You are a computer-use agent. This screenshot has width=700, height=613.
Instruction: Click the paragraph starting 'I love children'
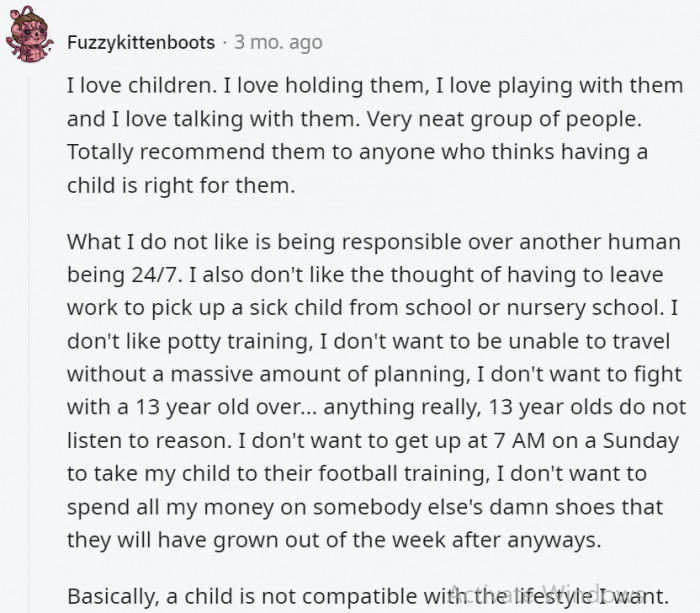[x=375, y=135]
